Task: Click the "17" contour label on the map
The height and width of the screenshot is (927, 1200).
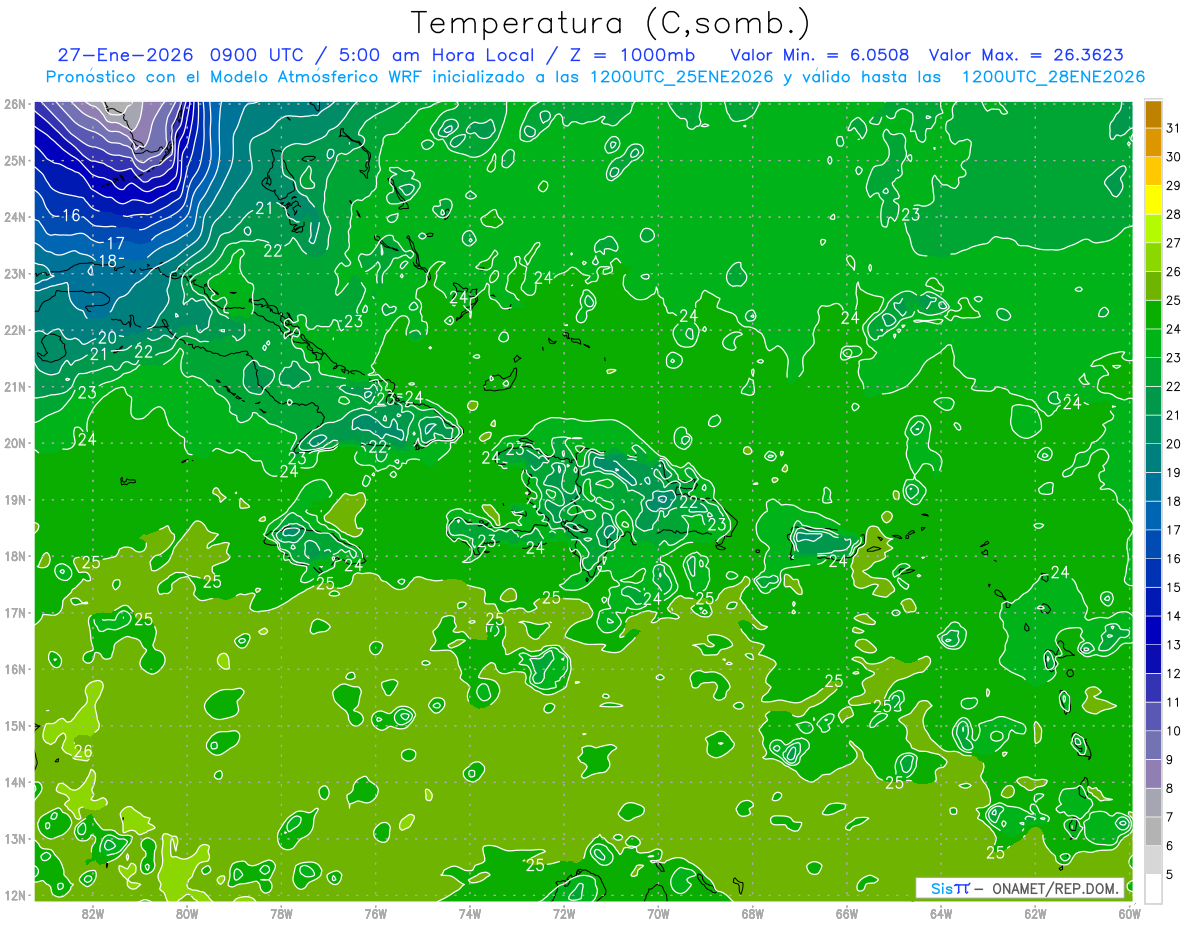Action: coord(116,243)
